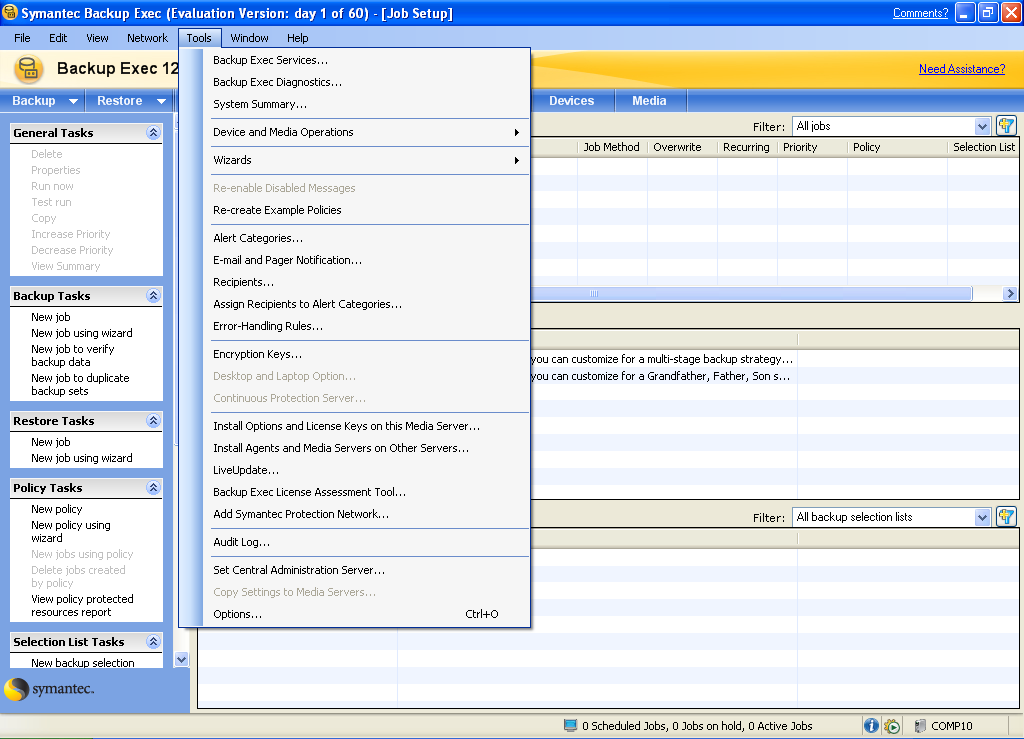Open the Help menu

(298, 38)
